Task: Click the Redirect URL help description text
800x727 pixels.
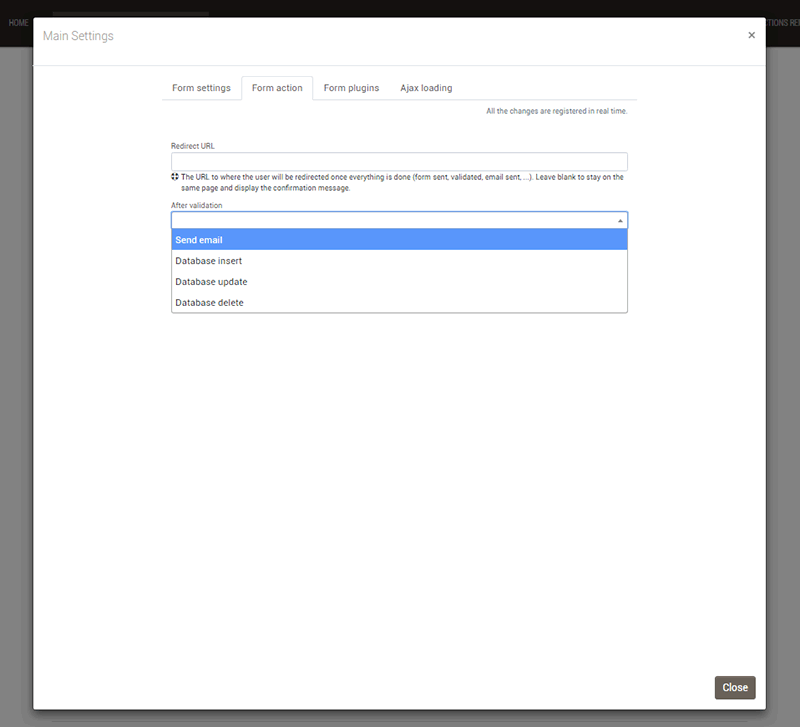Action: click(x=400, y=182)
